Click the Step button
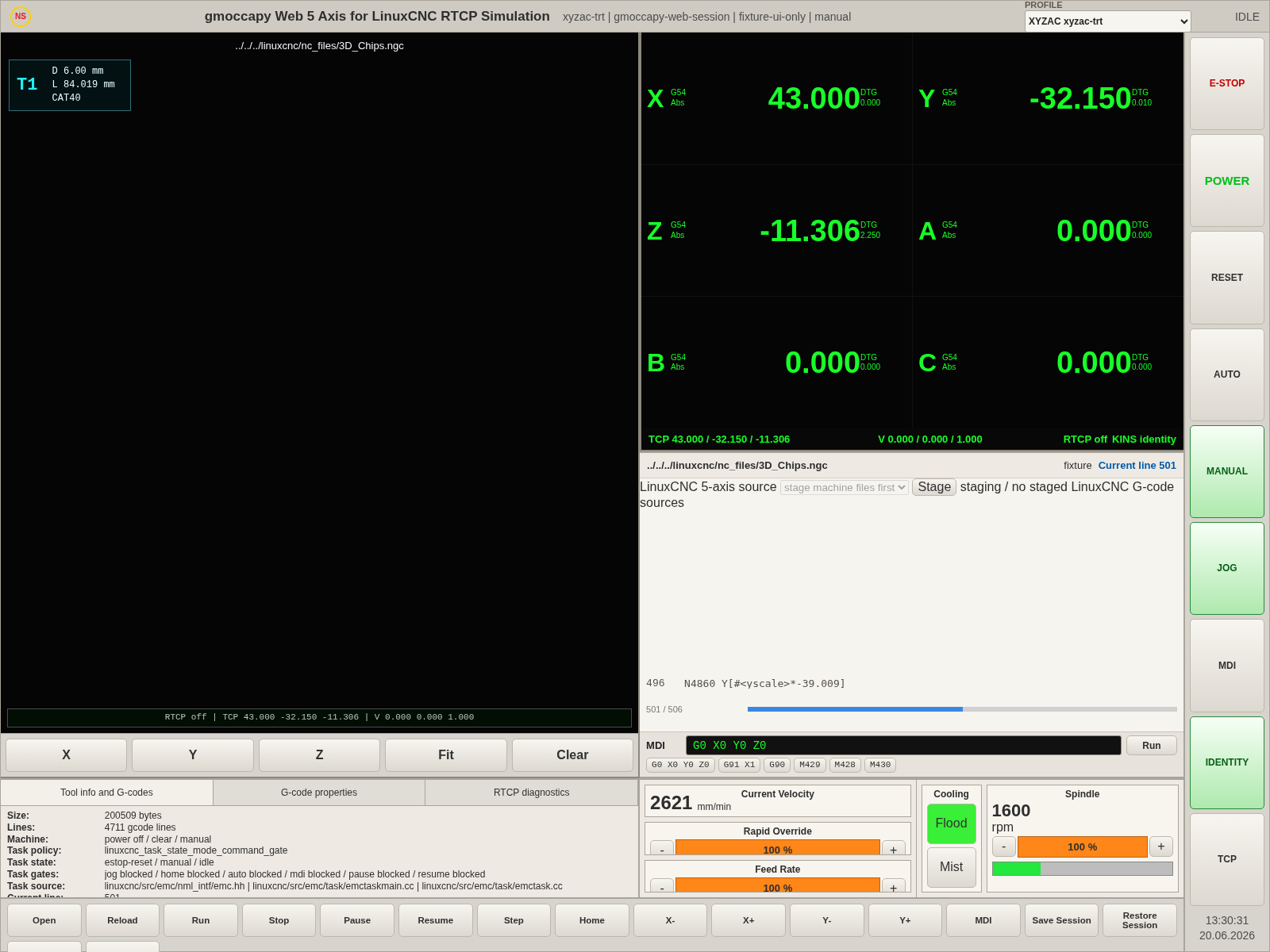Screen dimensions: 1270x952 pyautogui.click(x=514, y=920)
